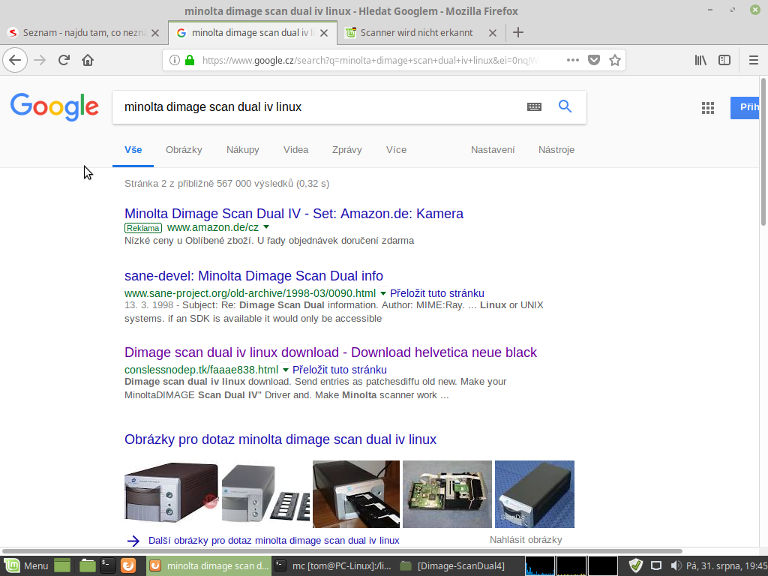Open the Linux Mint Menu
Screen dimensions: 768x576
(26, 566)
